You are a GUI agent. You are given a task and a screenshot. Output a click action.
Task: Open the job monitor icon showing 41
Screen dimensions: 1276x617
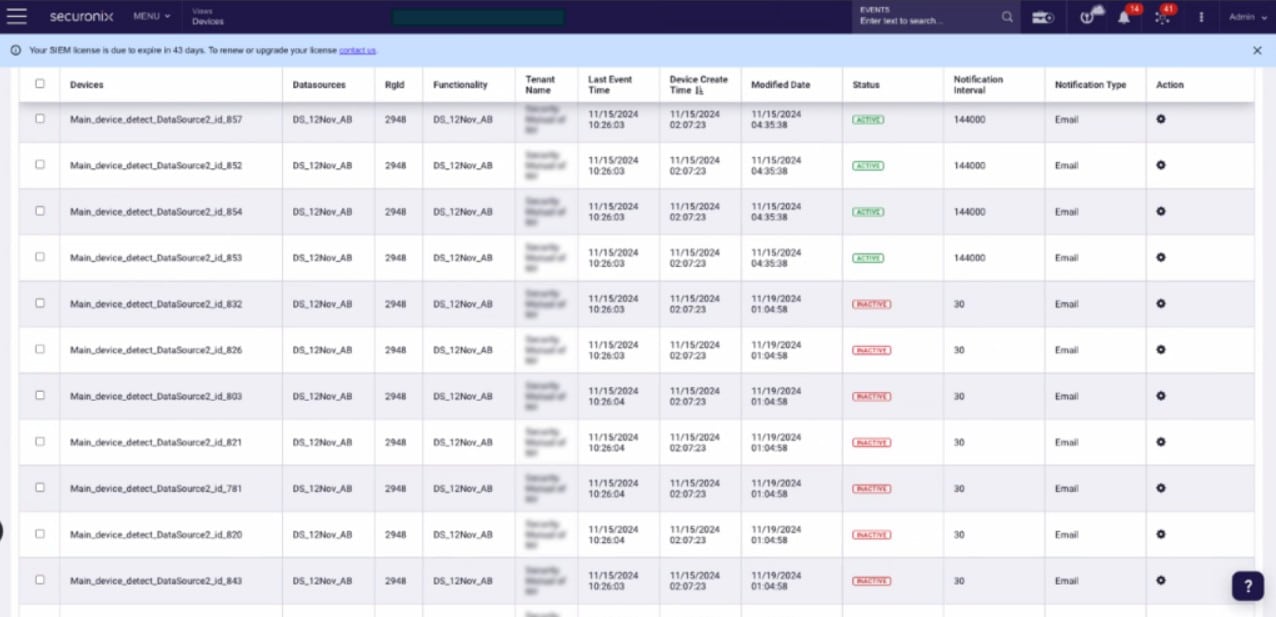[1163, 16]
